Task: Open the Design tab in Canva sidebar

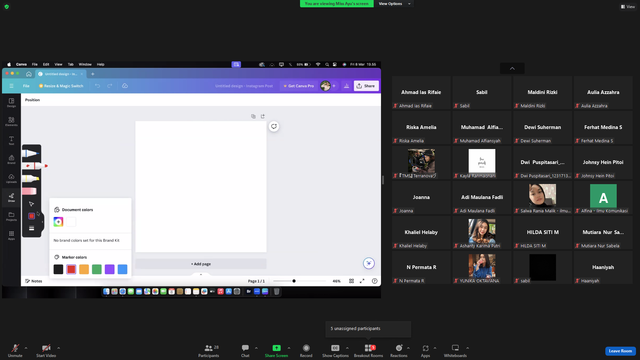Action: tap(11, 102)
